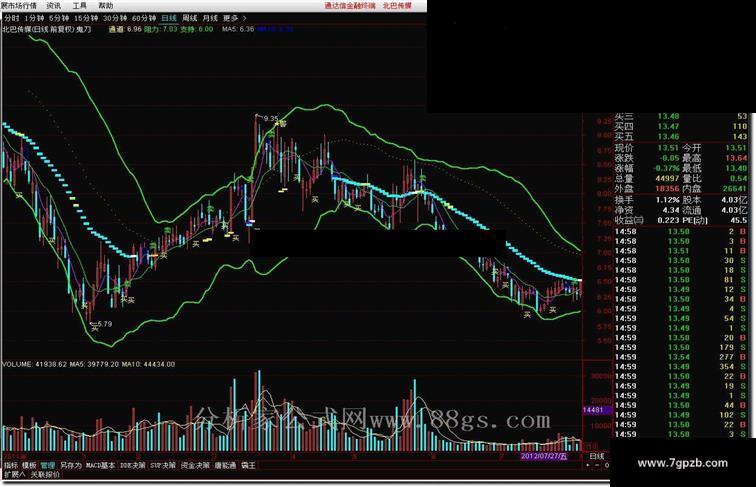Select the 资金决策 indicator tab

pyautogui.click(x=195, y=465)
